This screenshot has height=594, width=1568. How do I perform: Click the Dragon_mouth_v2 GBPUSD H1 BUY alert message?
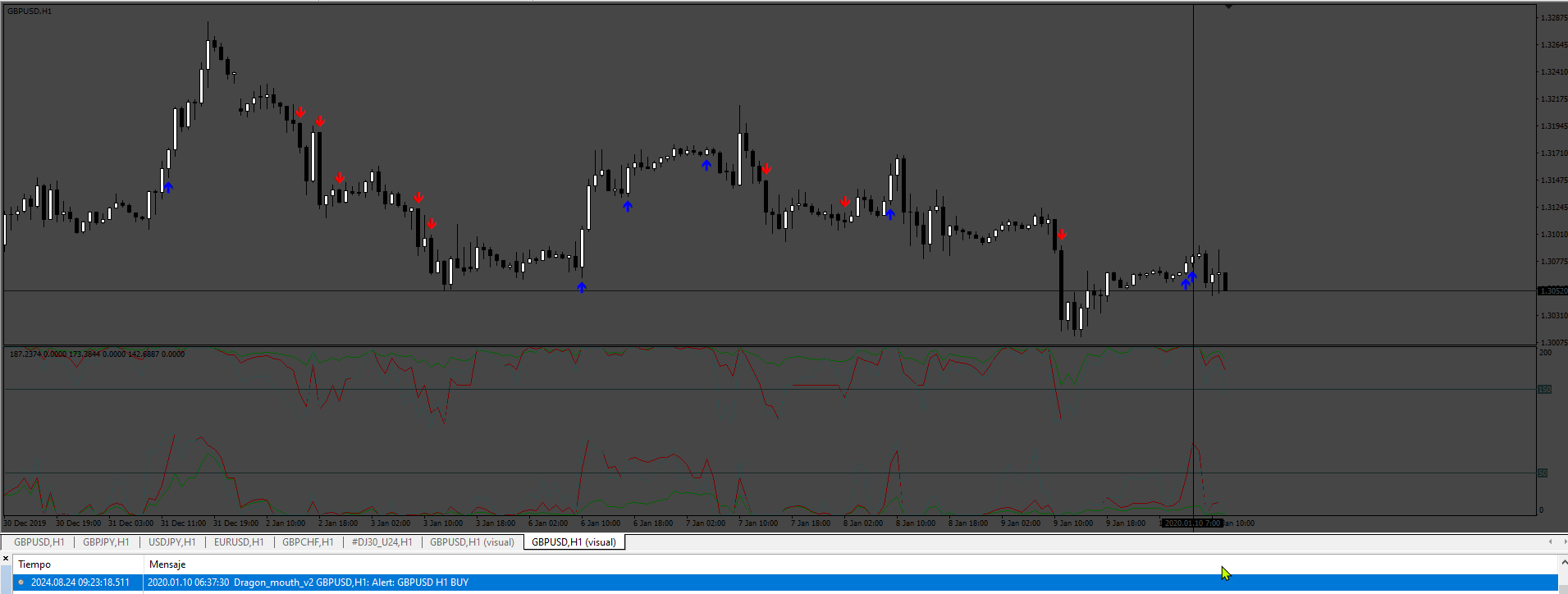coord(308,583)
